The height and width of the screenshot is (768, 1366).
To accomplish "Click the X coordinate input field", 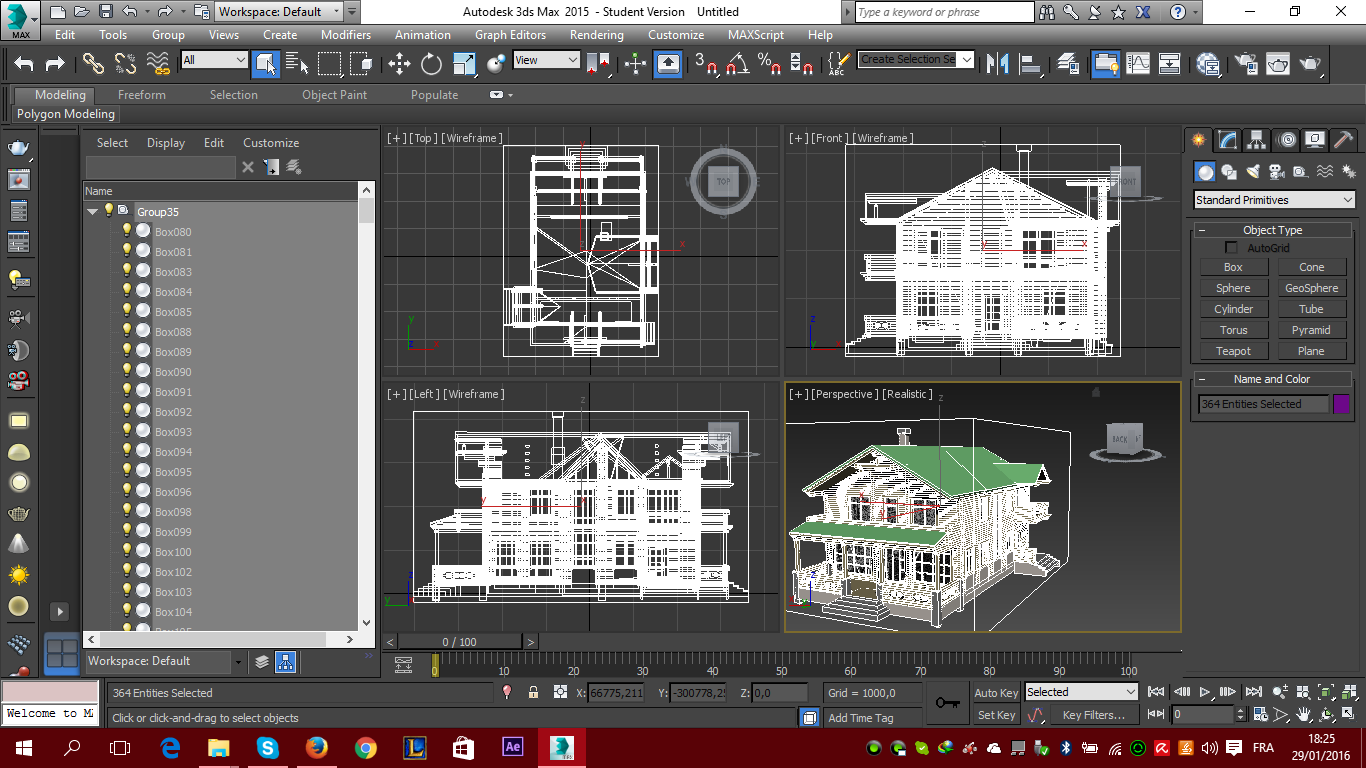I will tap(616, 692).
